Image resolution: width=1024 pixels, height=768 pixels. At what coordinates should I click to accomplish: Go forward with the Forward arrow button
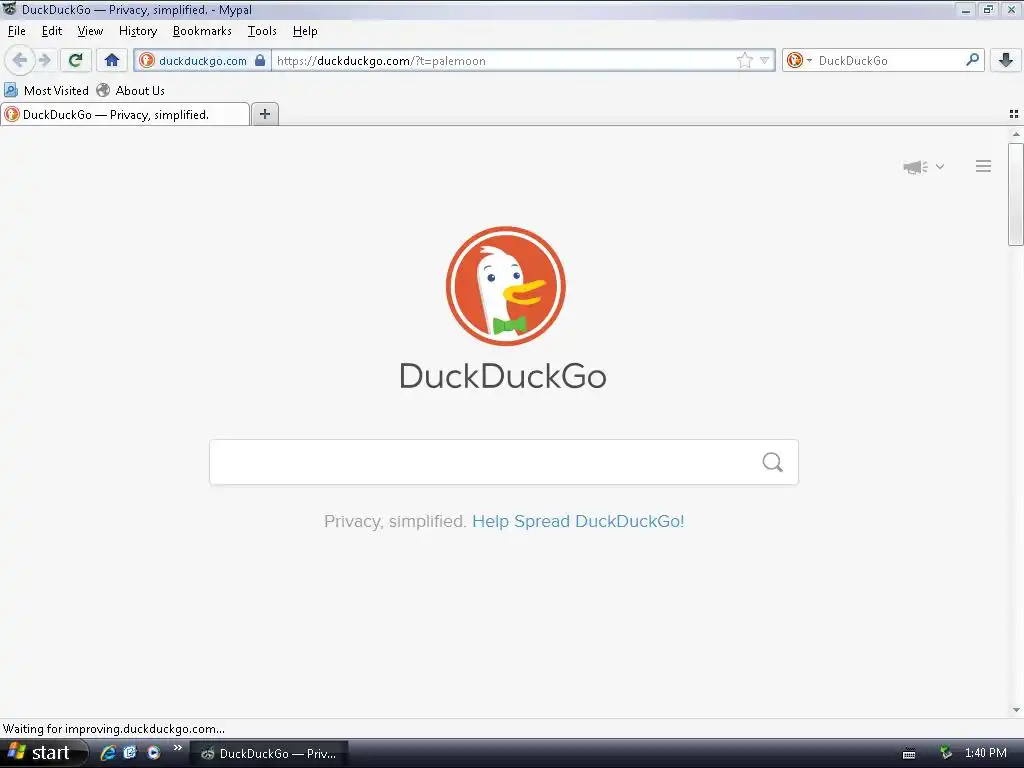(44, 60)
